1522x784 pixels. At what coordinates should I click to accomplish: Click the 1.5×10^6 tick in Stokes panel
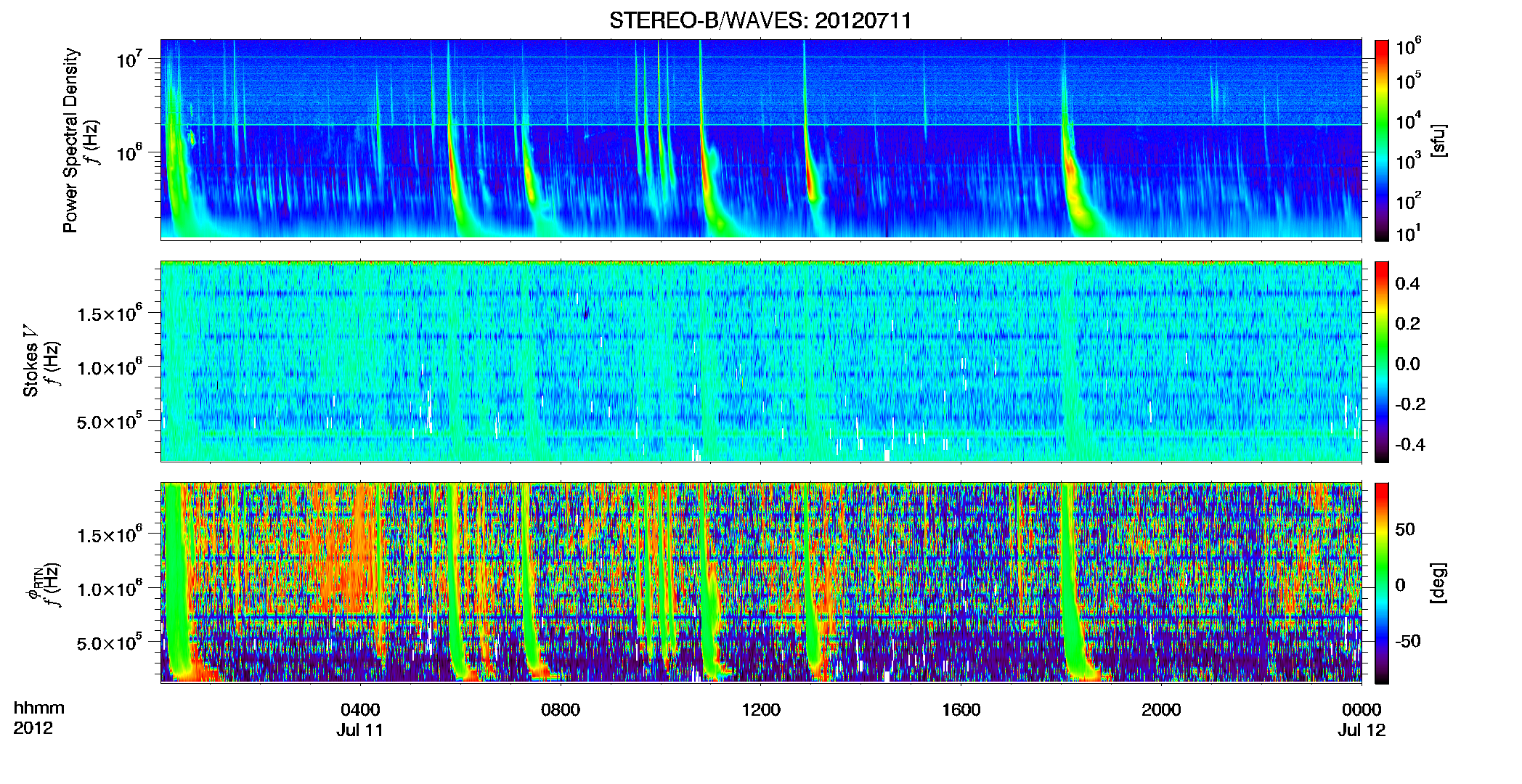[110, 314]
